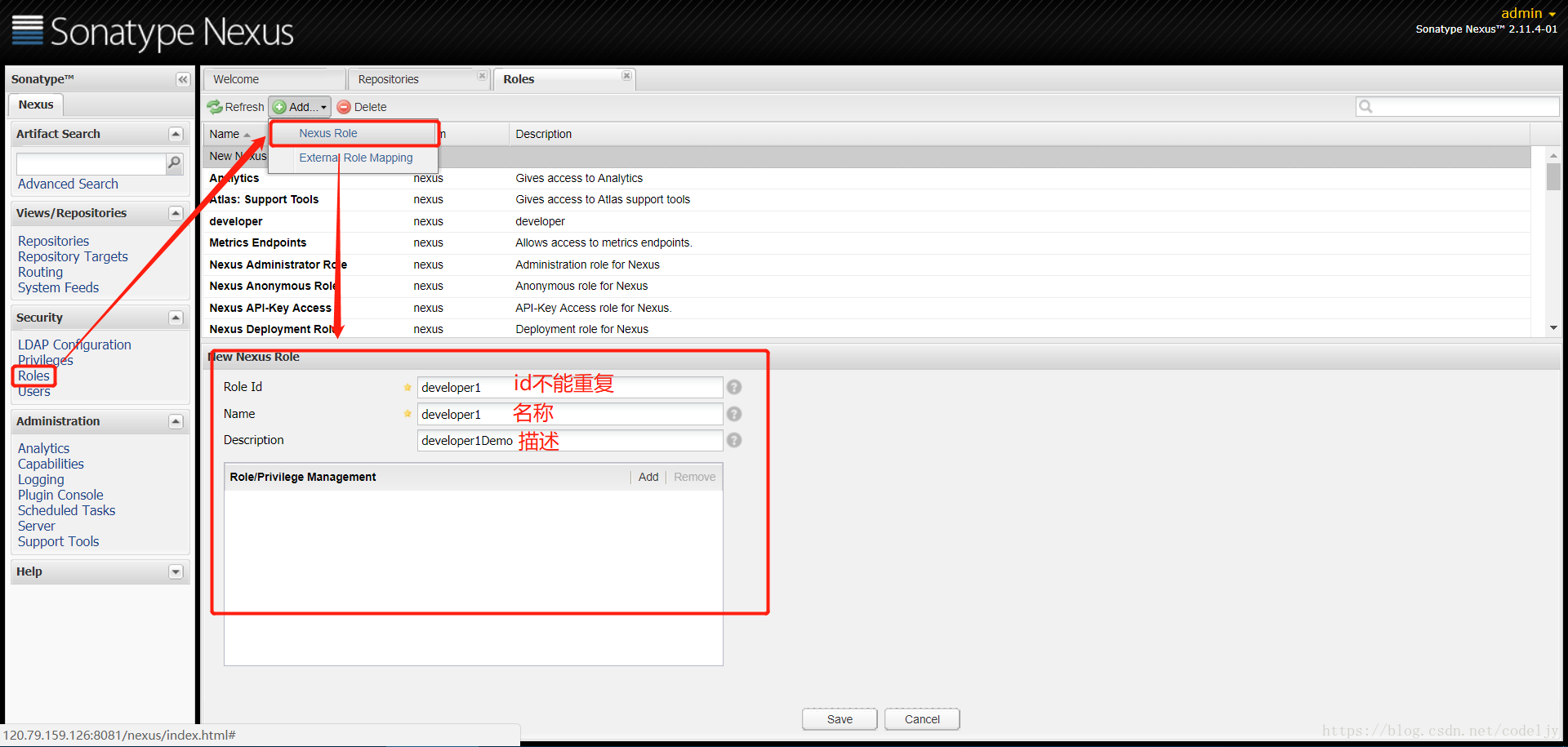Screen dimensions: 1568x747
Task: Click into the Name input field
Action: click(569, 414)
